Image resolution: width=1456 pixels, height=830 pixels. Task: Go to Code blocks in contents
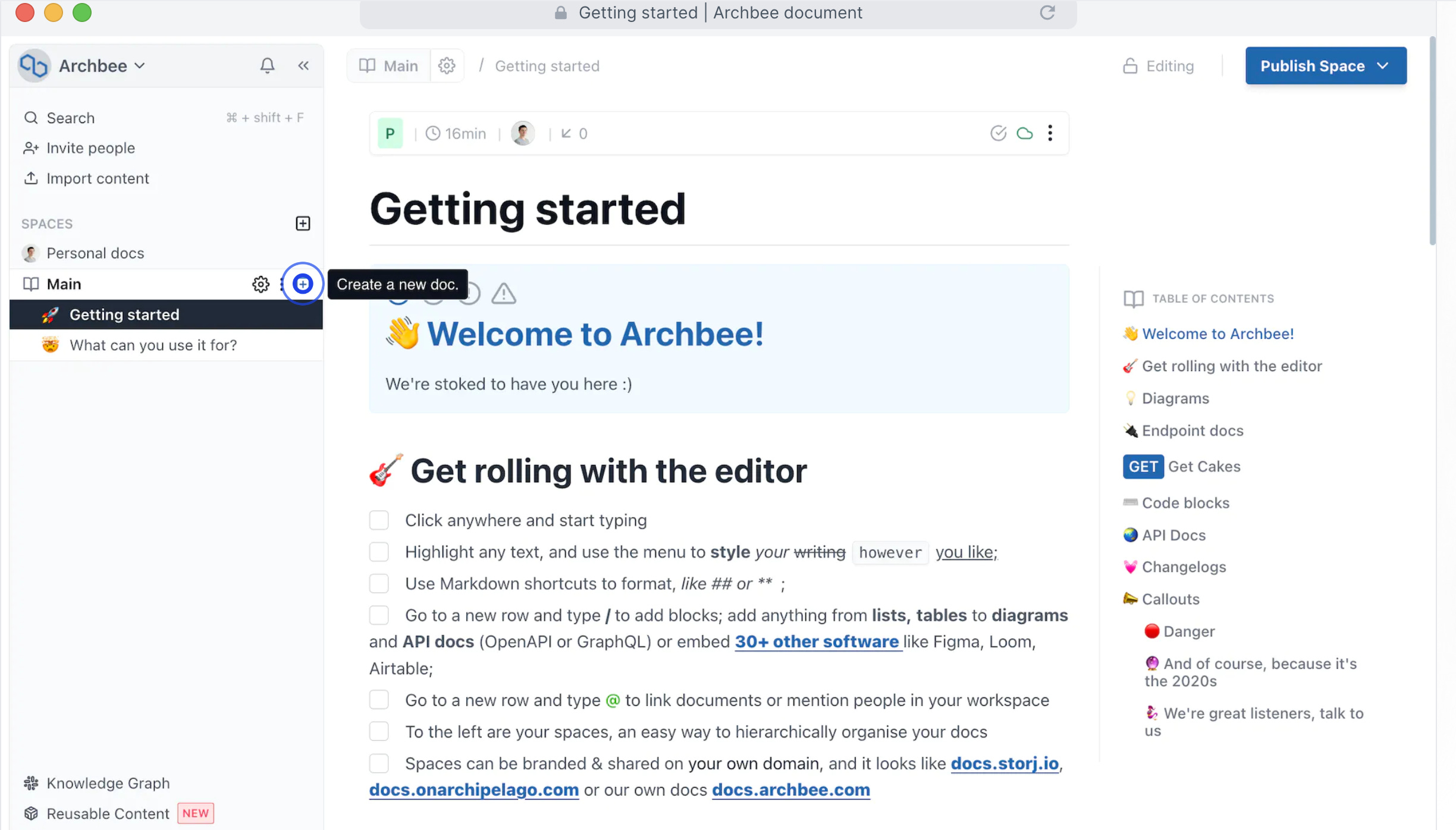click(1185, 502)
